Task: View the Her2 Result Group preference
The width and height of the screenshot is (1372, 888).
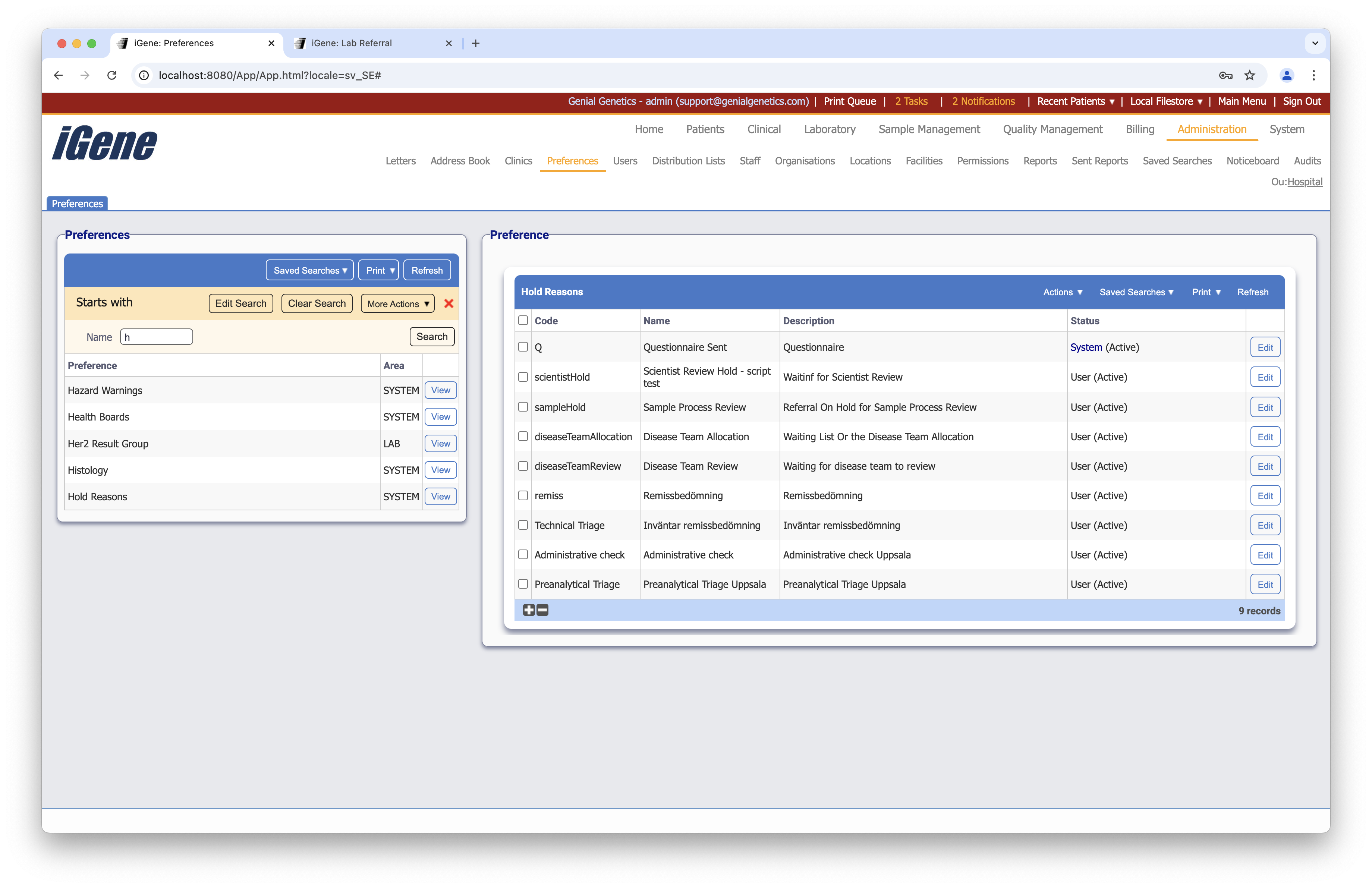Action: (x=440, y=443)
